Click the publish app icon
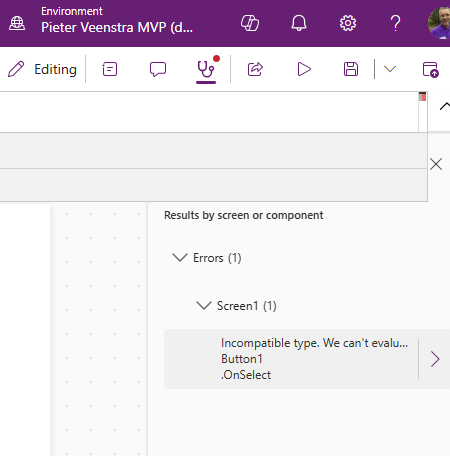This screenshot has height=456, width=450. (x=430, y=70)
